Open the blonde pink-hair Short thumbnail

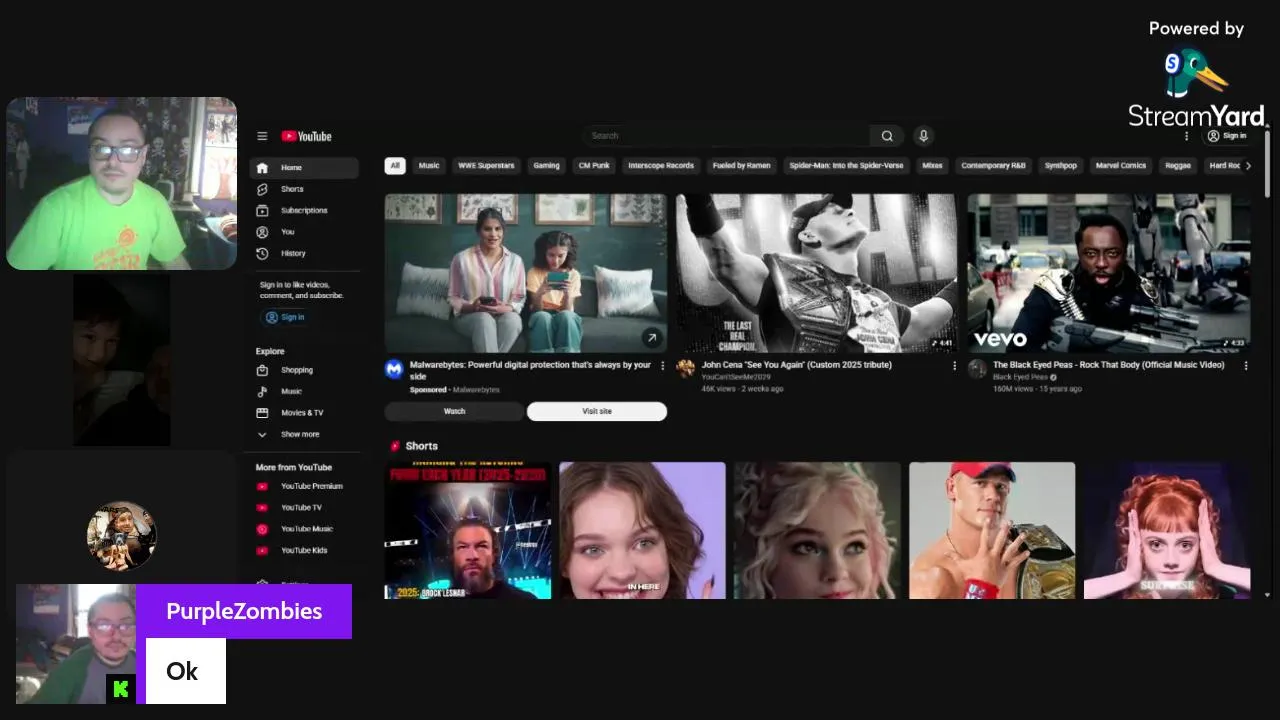[x=817, y=530]
